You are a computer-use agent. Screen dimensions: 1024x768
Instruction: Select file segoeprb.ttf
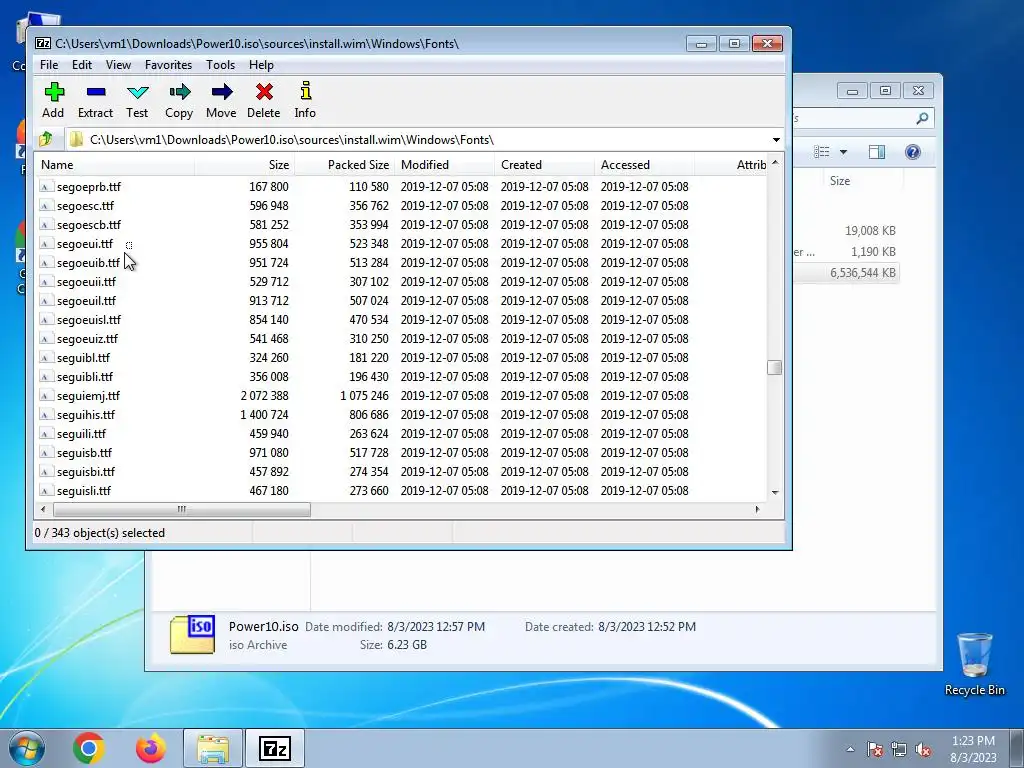tap(89, 187)
